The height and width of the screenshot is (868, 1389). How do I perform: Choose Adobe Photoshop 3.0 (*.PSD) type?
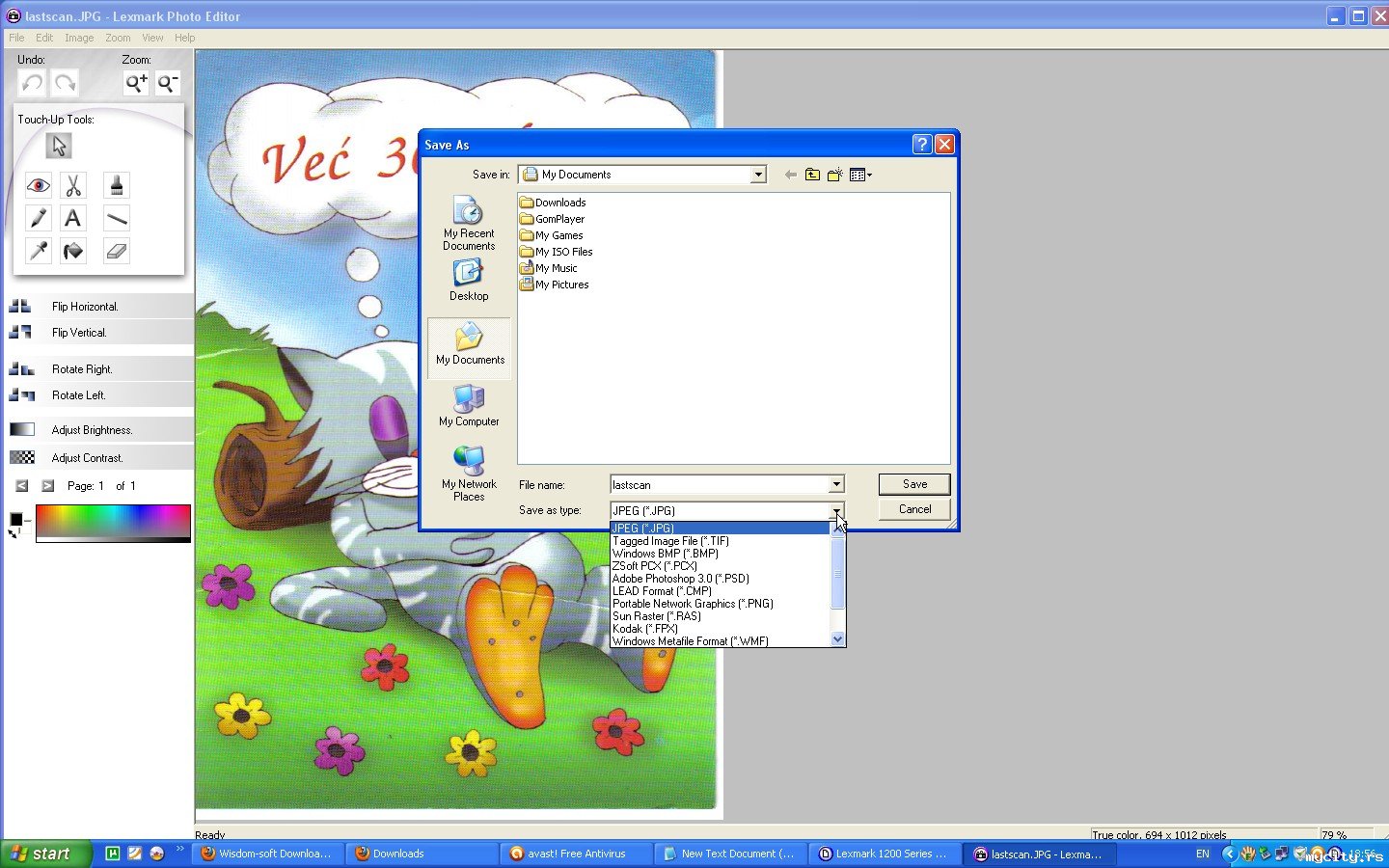coord(720,579)
